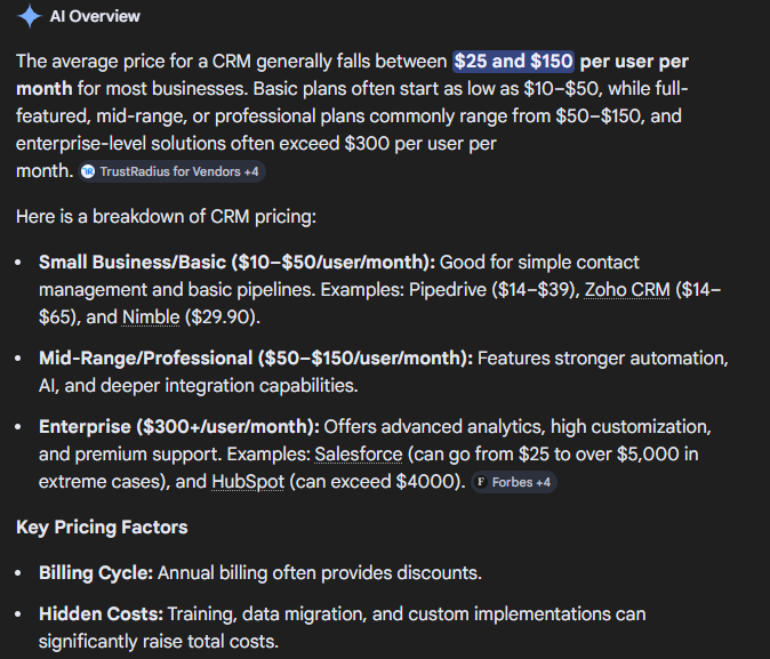Click the "Billing Cycle:" bold label
The height and width of the screenshot is (659, 770).
[x=96, y=574]
